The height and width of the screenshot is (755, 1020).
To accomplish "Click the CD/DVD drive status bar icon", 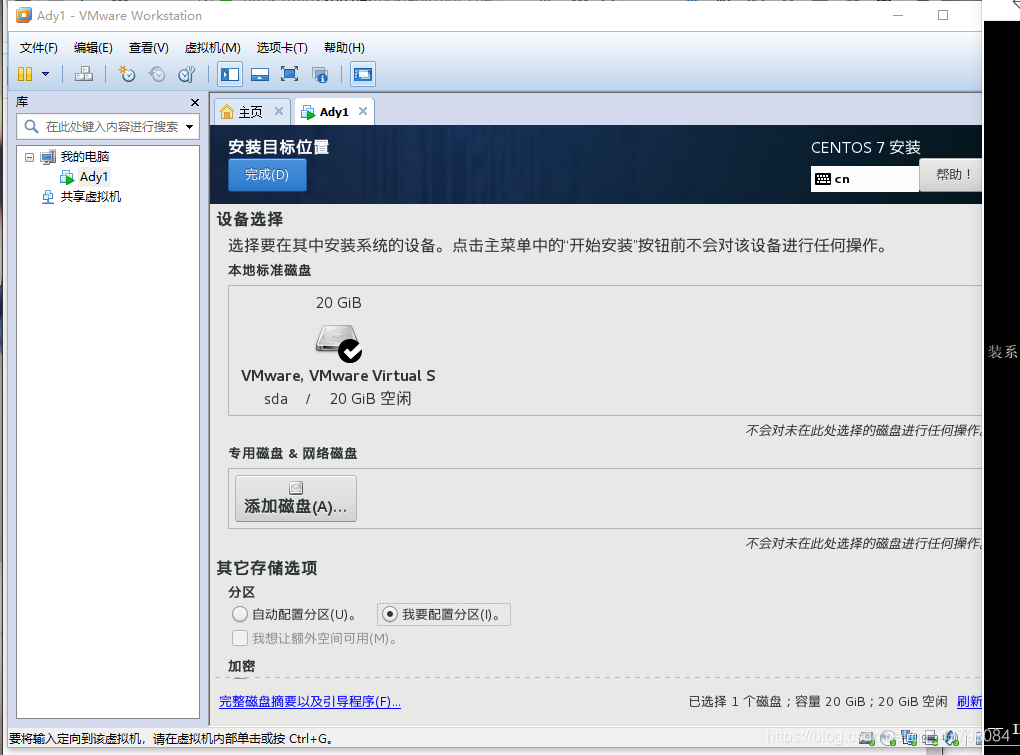I will point(888,738).
